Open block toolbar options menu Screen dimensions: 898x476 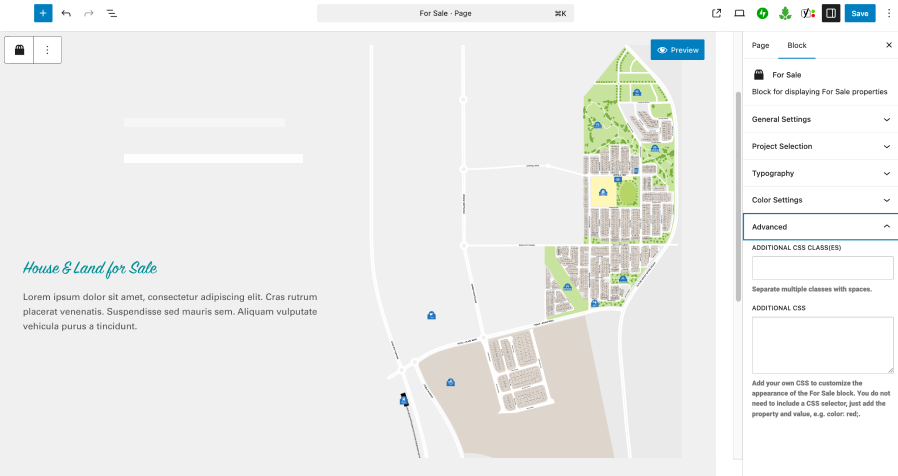(48, 50)
